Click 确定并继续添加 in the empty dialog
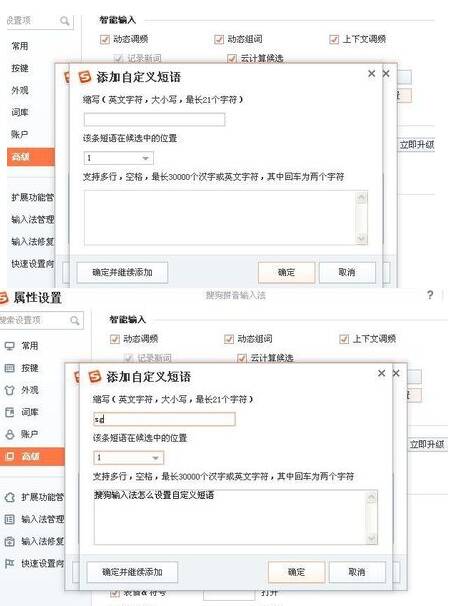The width and height of the screenshot is (452, 606). click(122, 272)
